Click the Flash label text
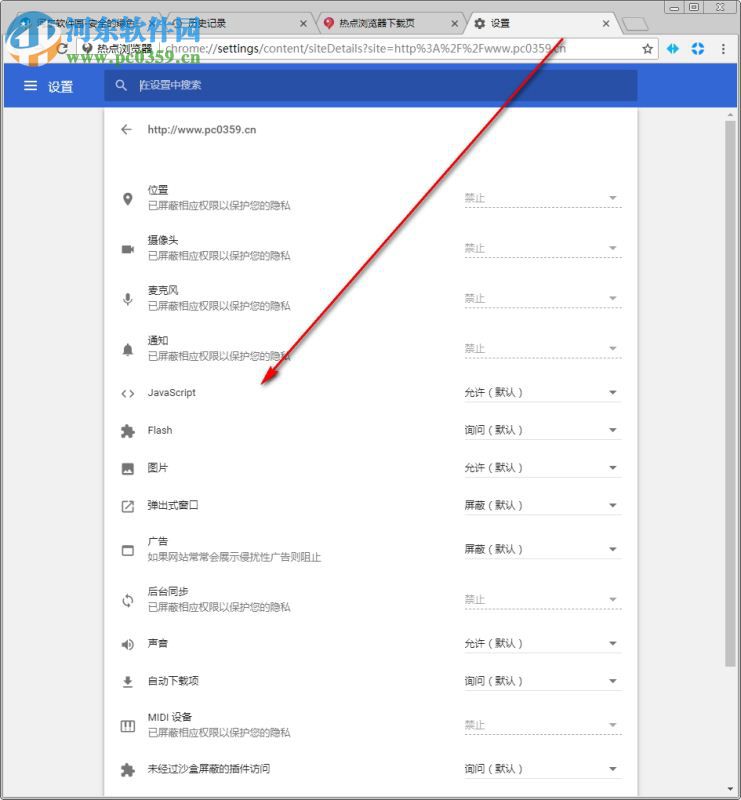This screenshot has height=800, width=741. [160, 430]
